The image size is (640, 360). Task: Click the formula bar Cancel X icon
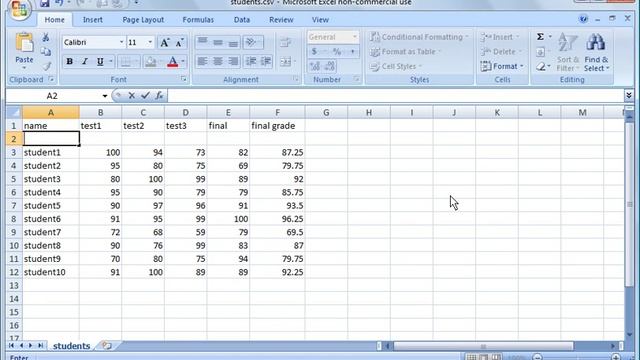(131, 96)
